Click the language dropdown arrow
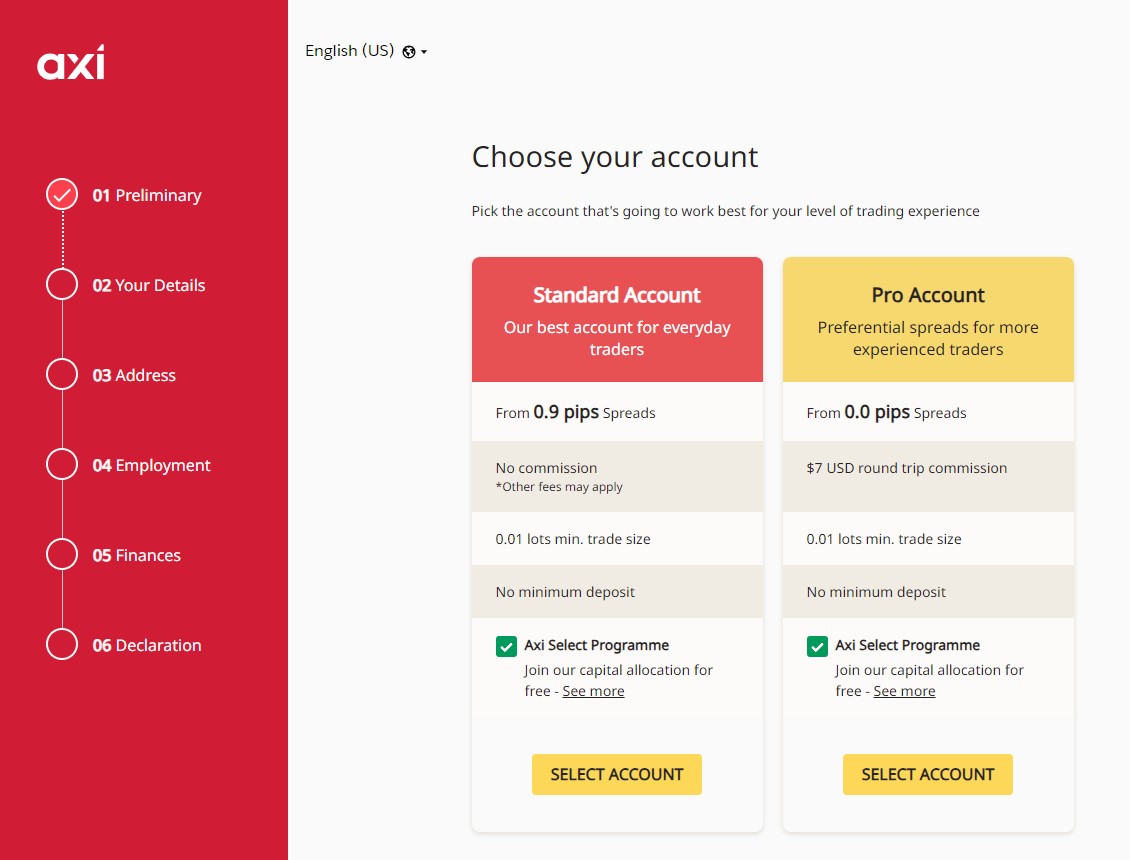This screenshot has height=860, width=1130. [x=424, y=52]
